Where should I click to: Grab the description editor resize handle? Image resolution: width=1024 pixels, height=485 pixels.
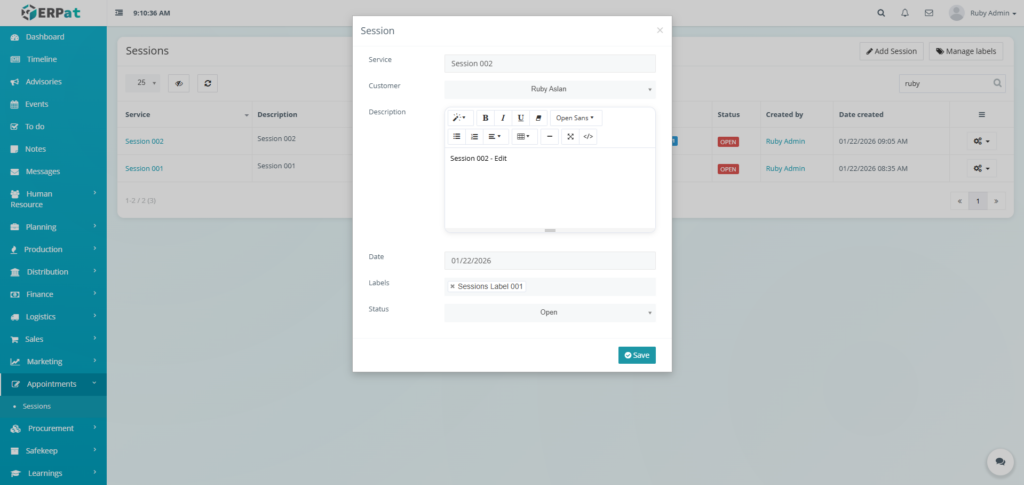click(550, 230)
